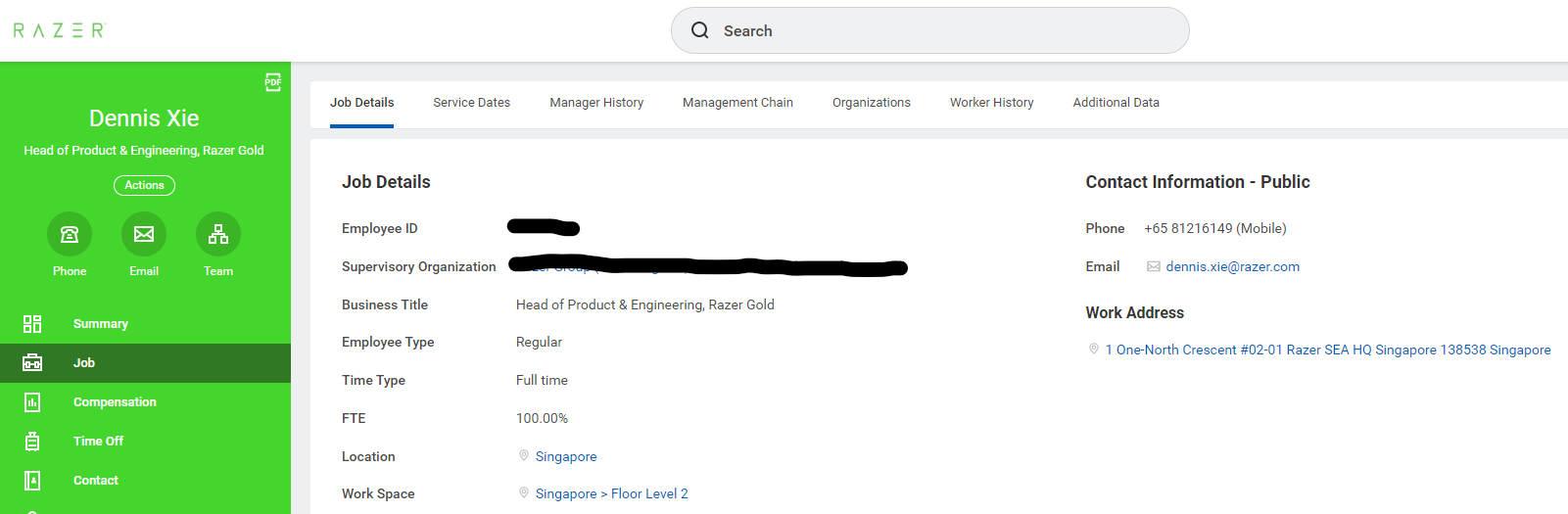The width and height of the screenshot is (1568, 514).
Task: Switch to the Service Dates tab
Action: click(x=471, y=103)
